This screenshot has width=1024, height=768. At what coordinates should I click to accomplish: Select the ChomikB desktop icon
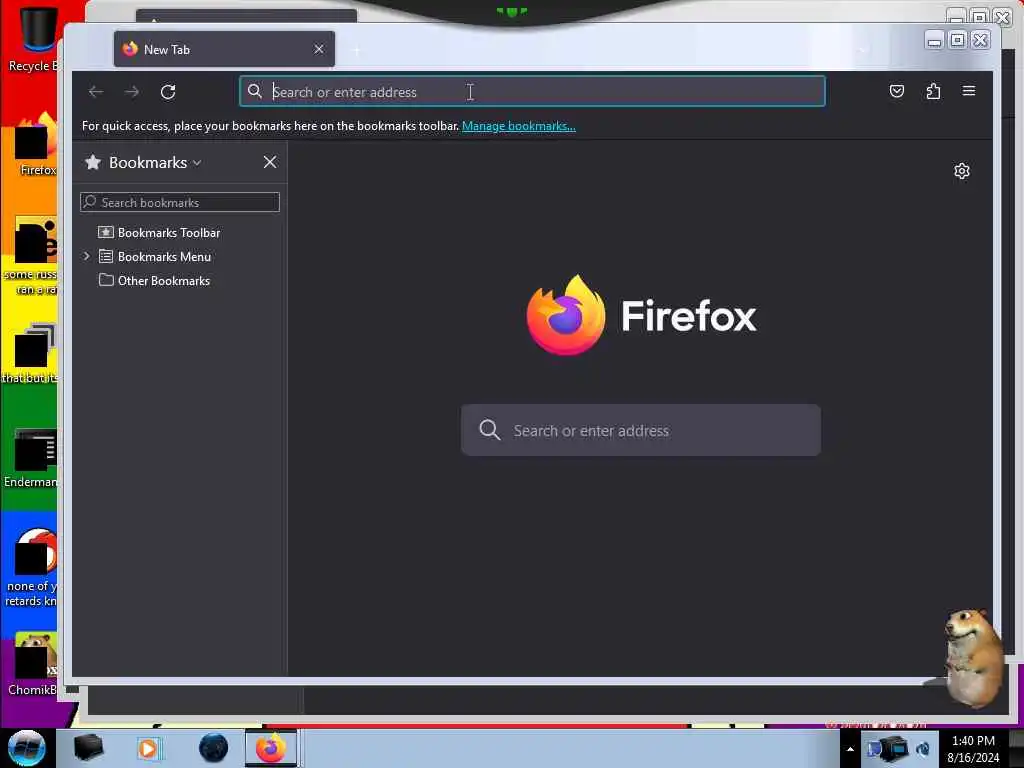point(33,664)
